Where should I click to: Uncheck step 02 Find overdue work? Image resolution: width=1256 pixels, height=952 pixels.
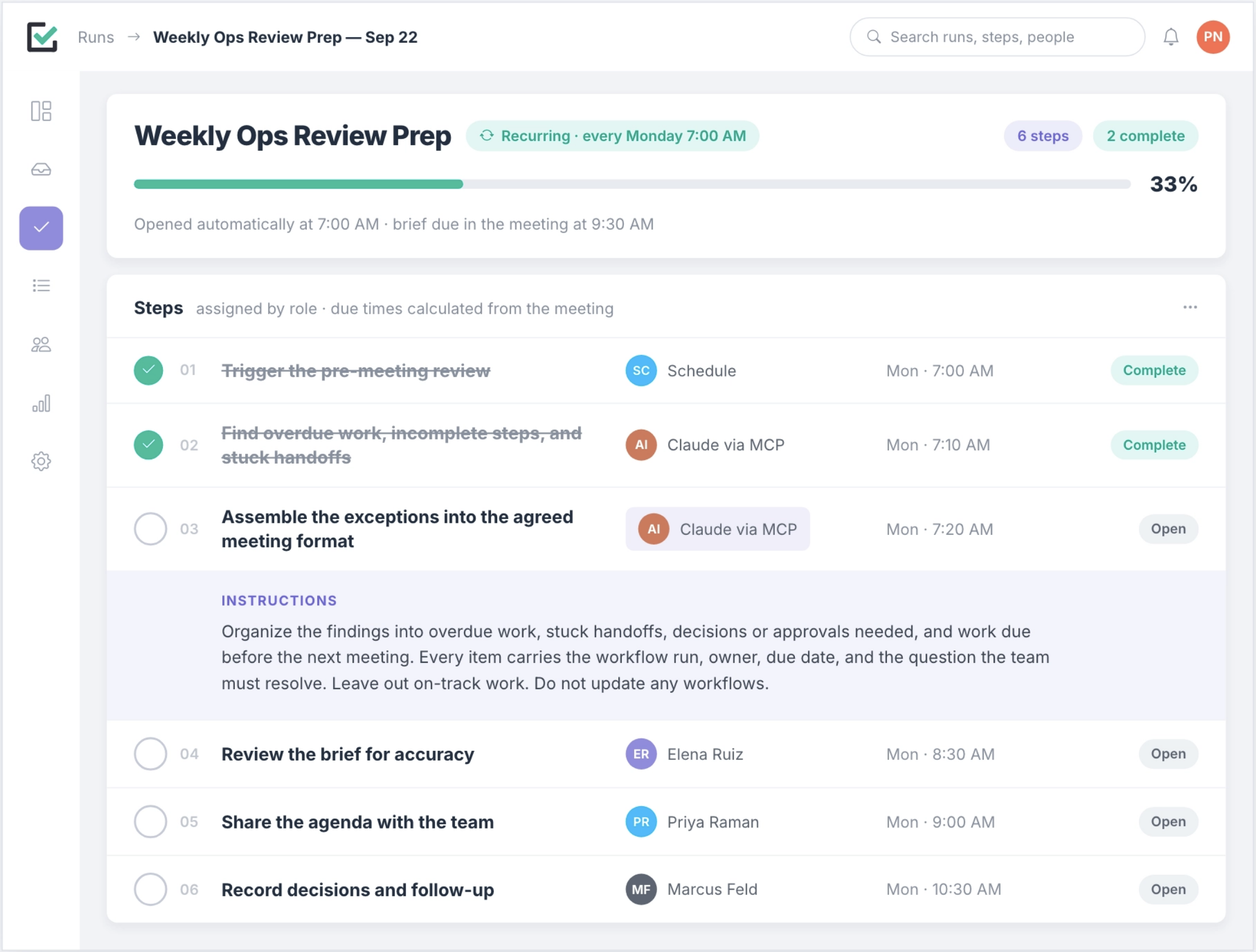149,445
